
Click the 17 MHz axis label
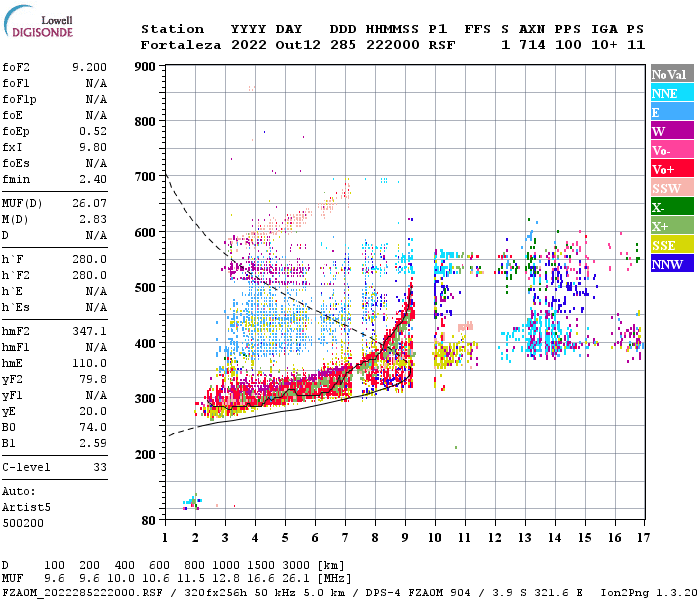643,538
